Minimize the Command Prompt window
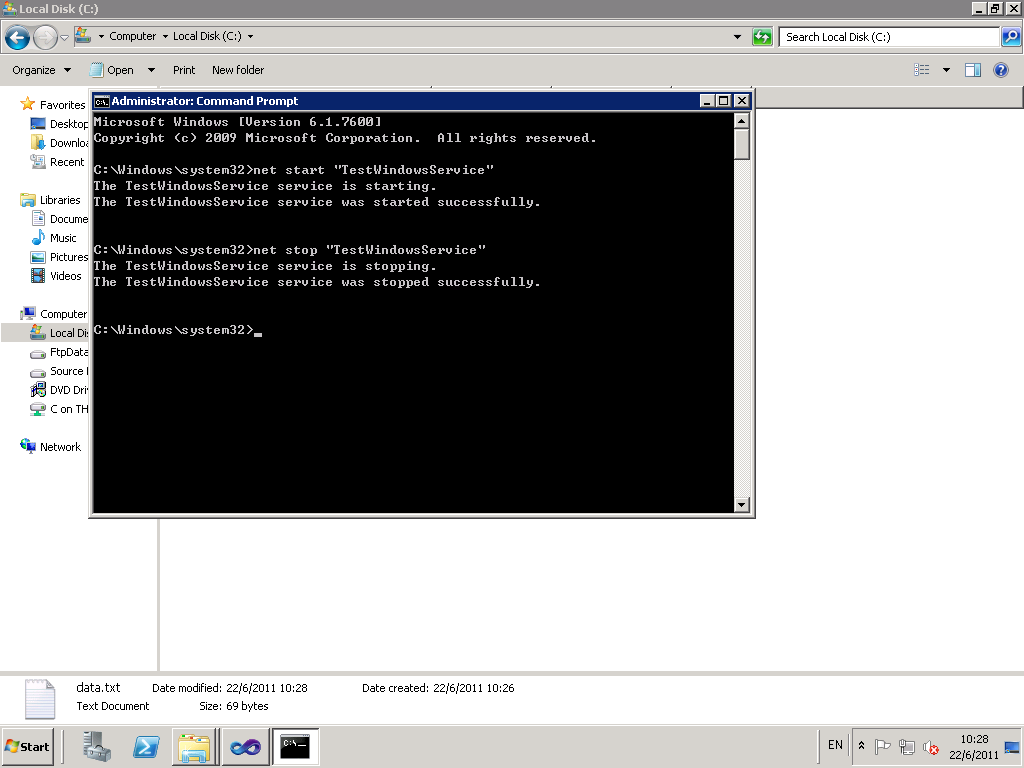Viewport: 1024px width, 768px height. 707,101
